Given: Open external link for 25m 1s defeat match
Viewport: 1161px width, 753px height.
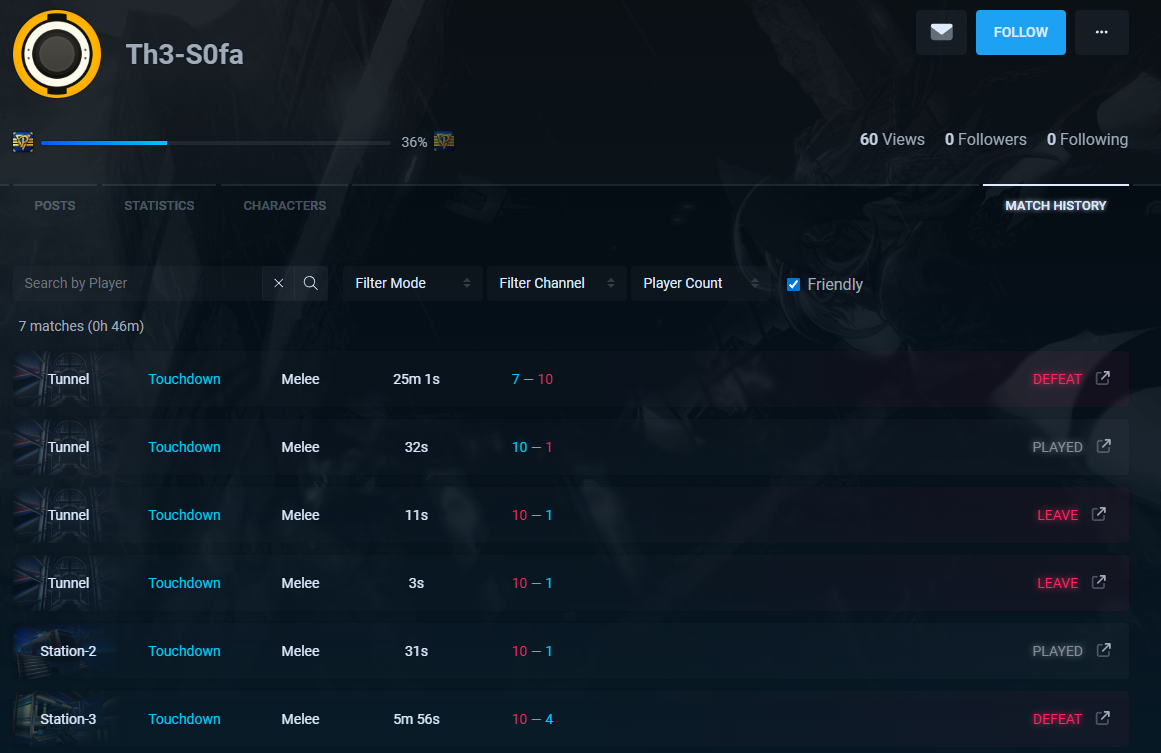Looking at the screenshot, I should [1103, 379].
